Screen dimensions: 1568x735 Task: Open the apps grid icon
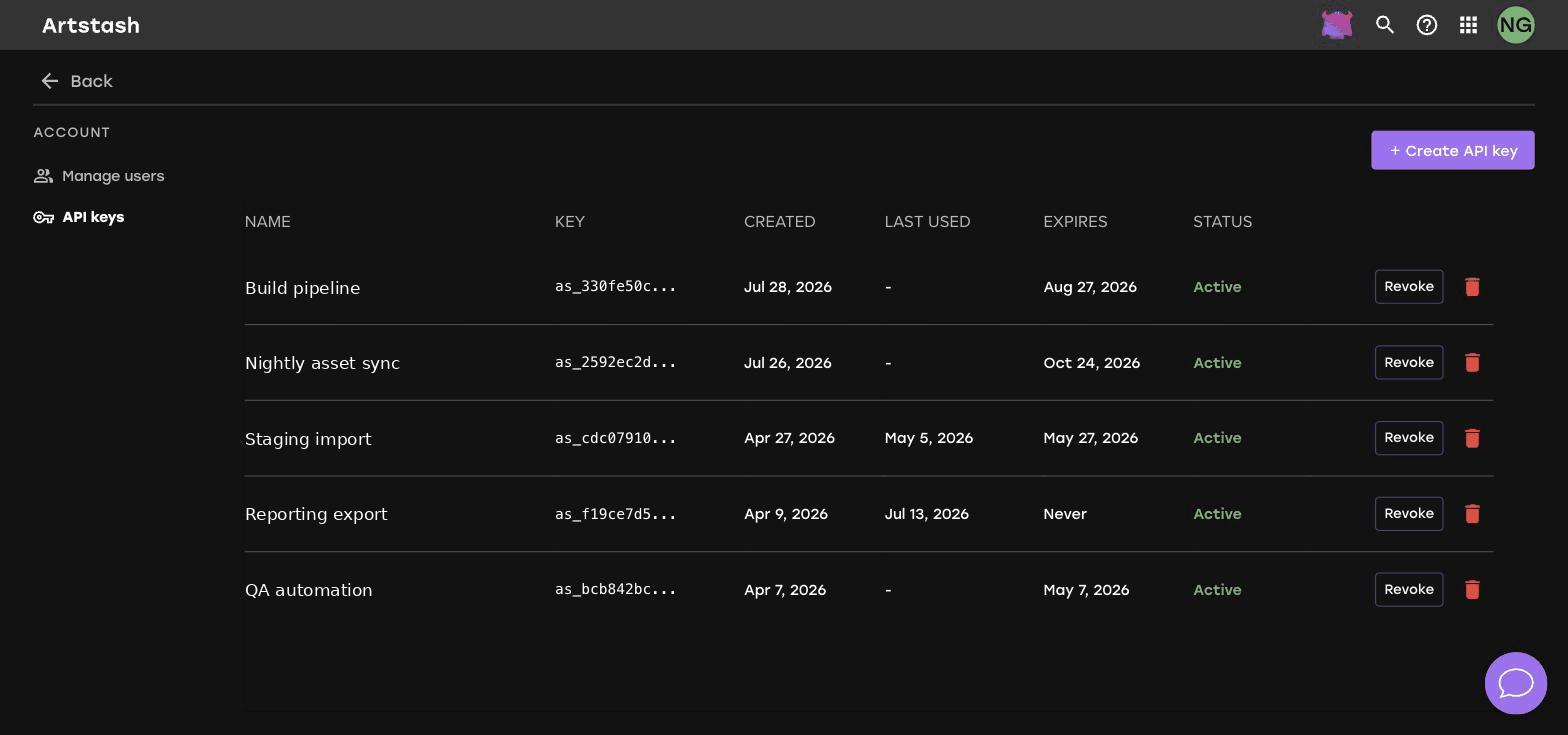(x=1468, y=25)
